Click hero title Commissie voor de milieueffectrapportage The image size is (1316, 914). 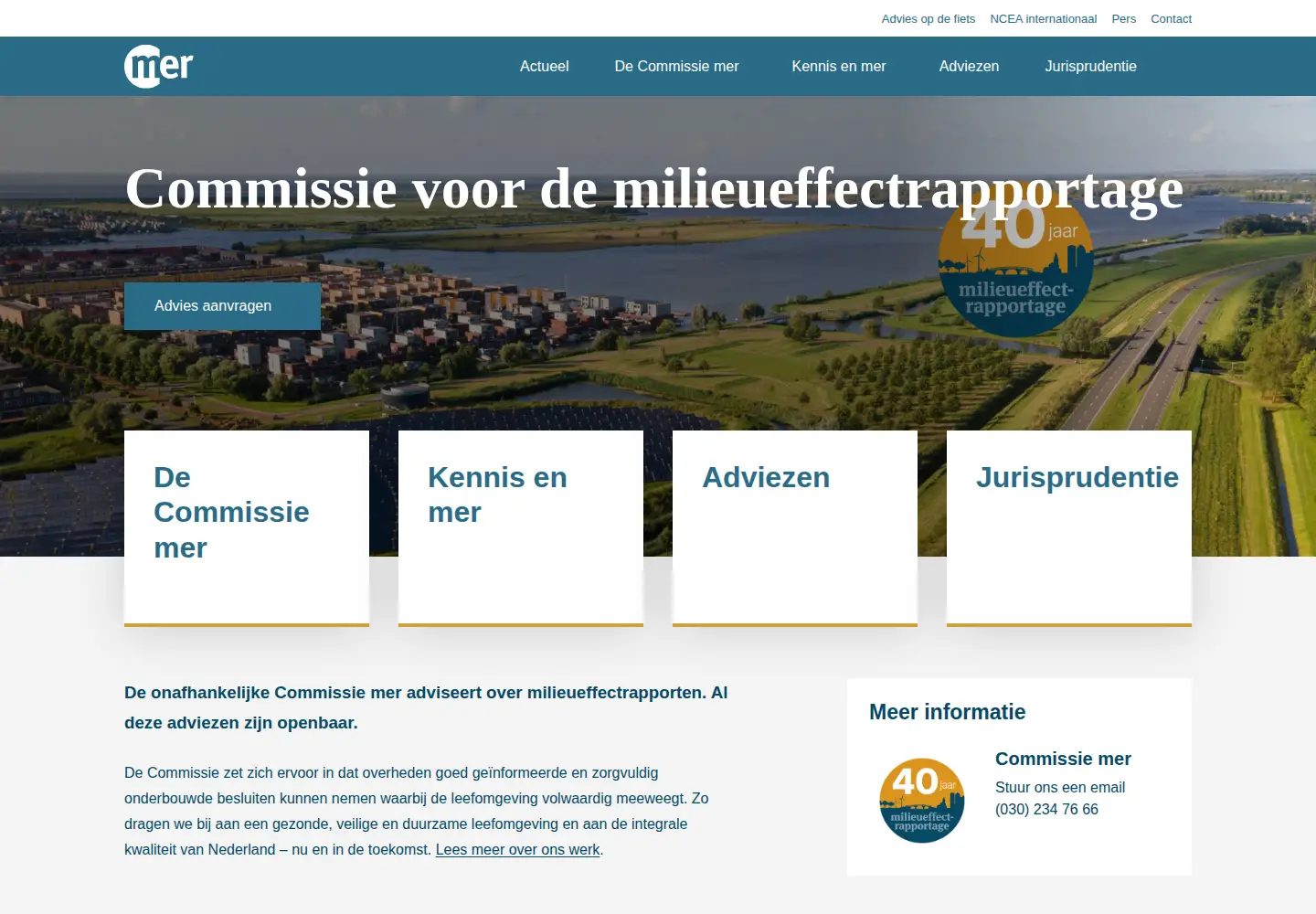pos(653,190)
